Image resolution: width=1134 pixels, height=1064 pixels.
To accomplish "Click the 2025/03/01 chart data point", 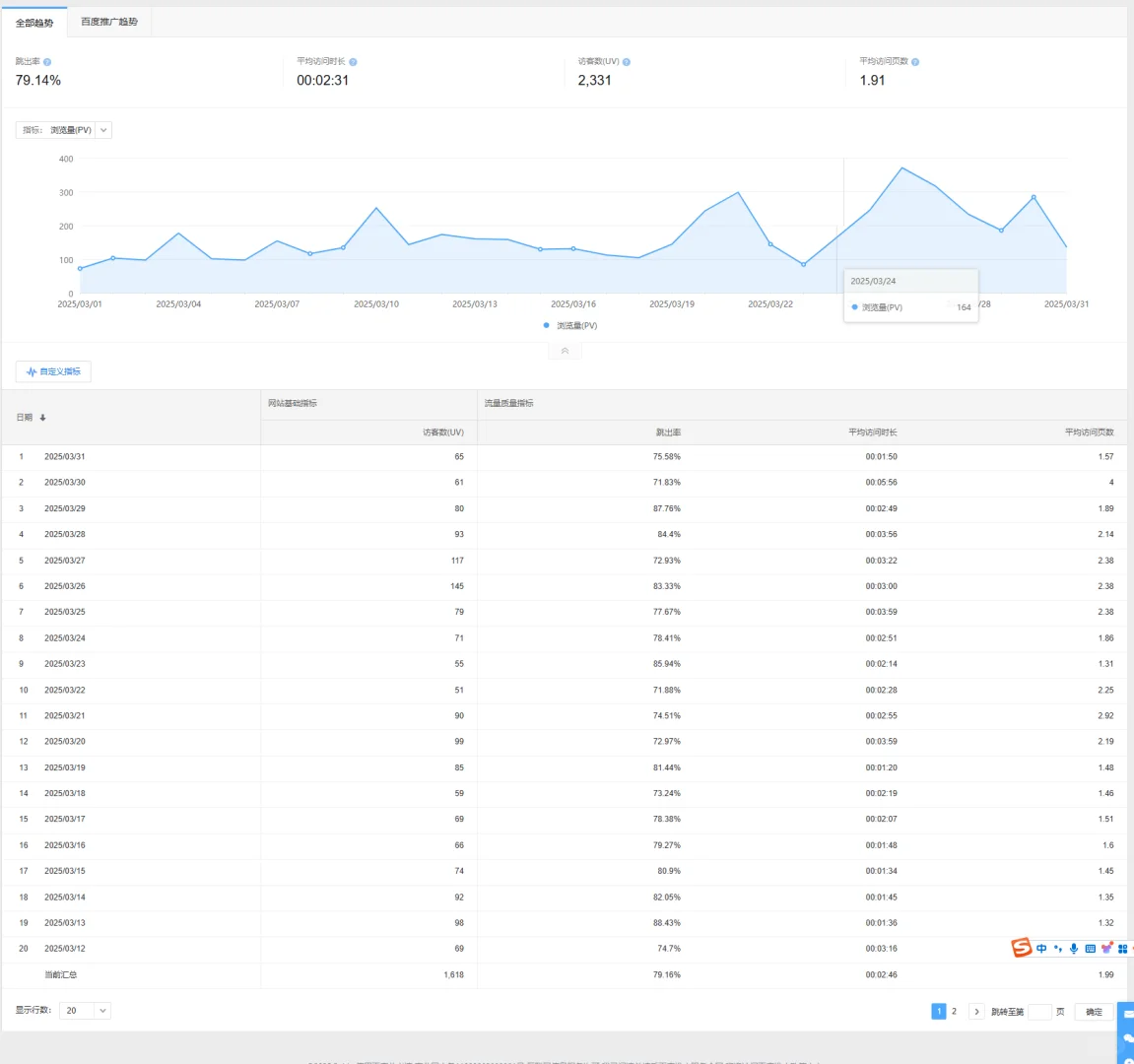I will pyautogui.click(x=80, y=268).
